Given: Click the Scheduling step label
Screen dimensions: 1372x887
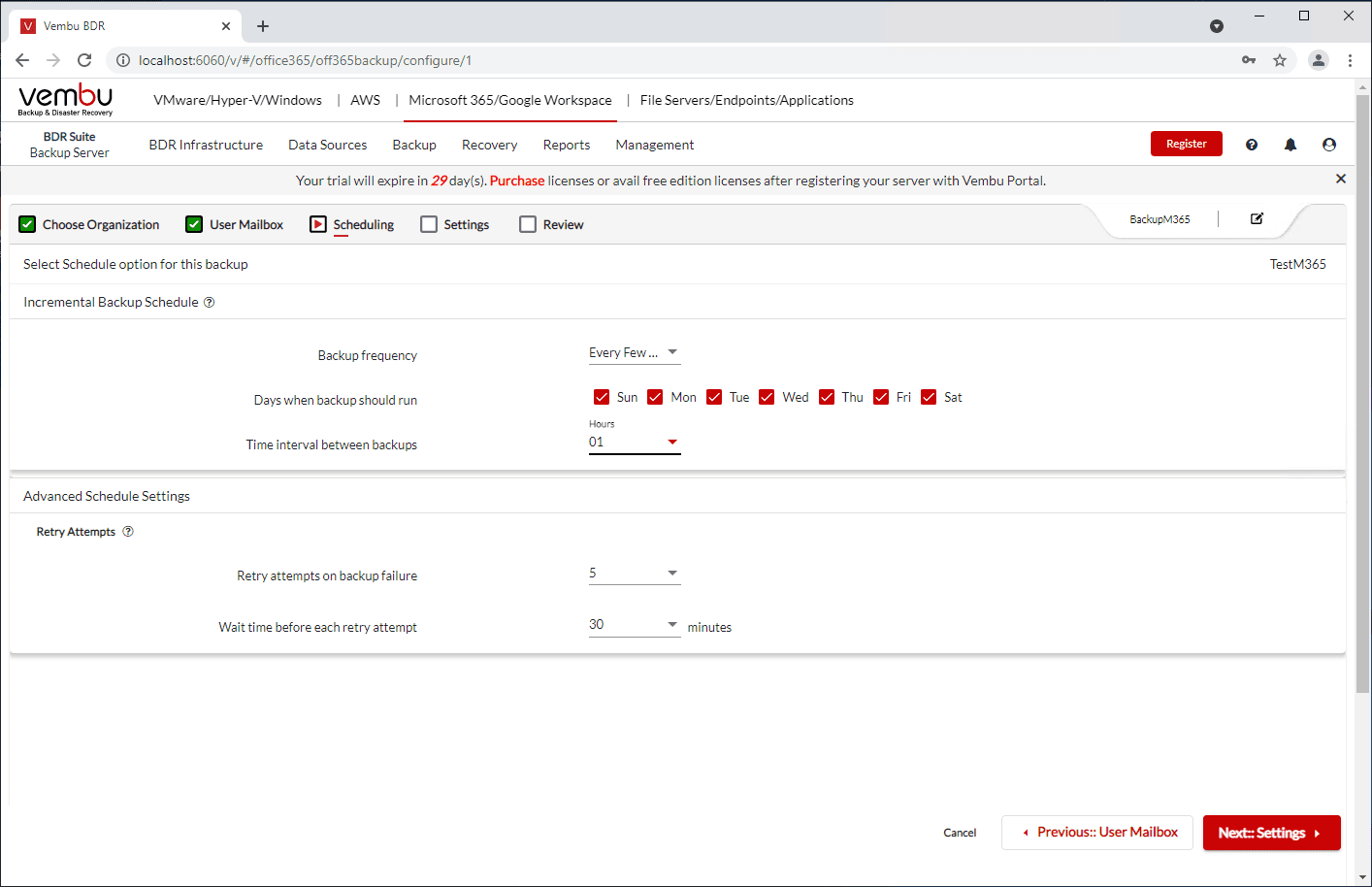Looking at the screenshot, I should point(364,224).
